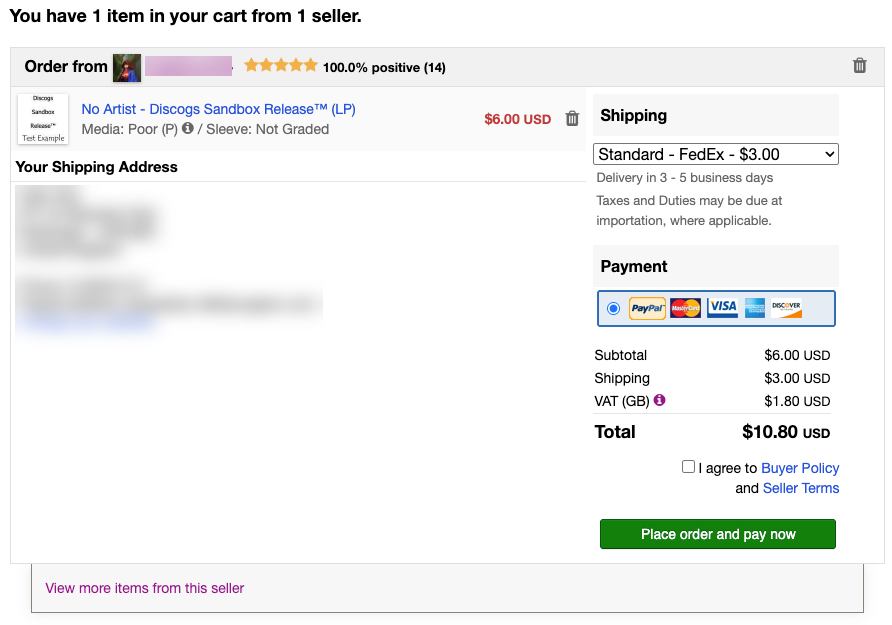The image size is (892, 625).
Task: Click the release thumbnail image
Action: point(42,118)
